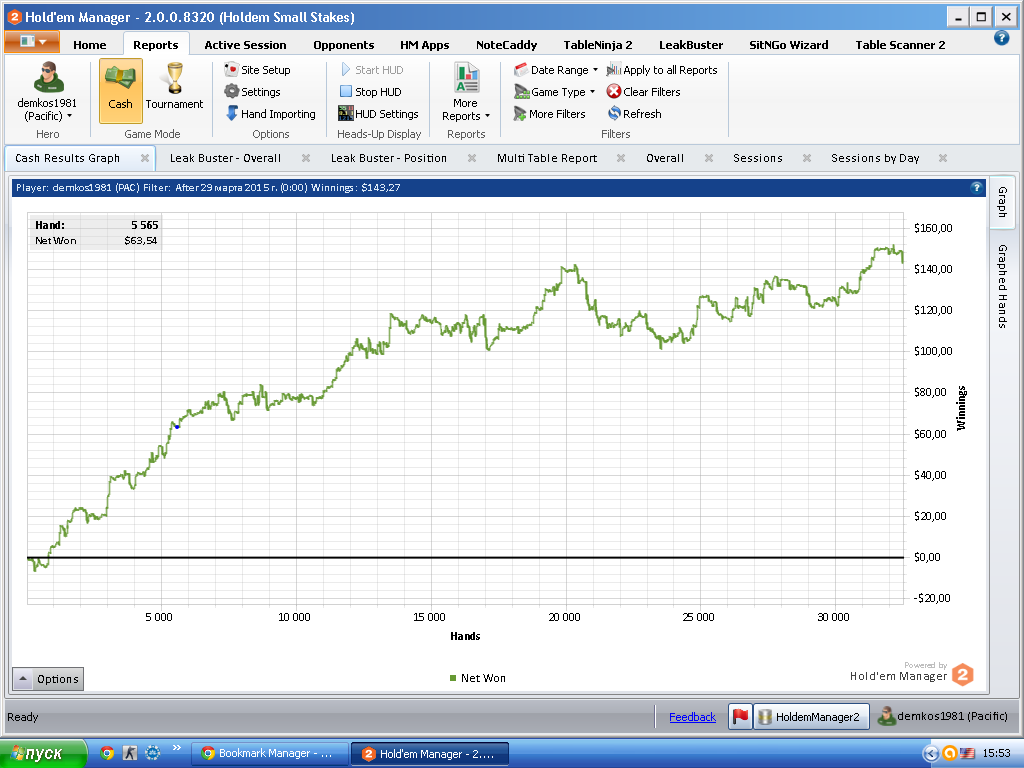Image resolution: width=1024 pixels, height=768 pixels.
Task: Click the graph header help icon
Action: point(976,187)
